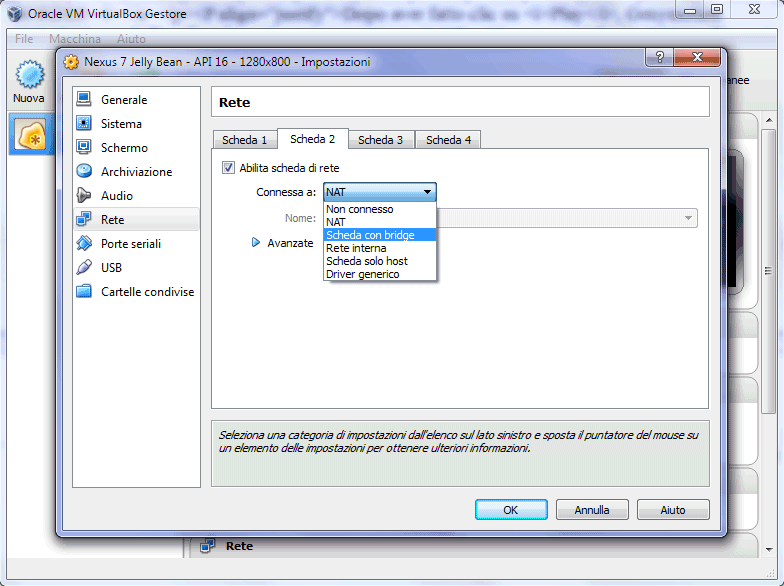The image size is (784, 586).
Task: Click the settings gear icon in dialog title
Action: (71, 62)
